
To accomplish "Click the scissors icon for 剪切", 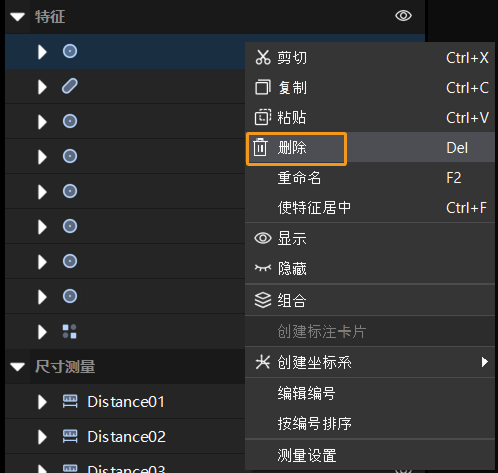I will pyautogui.click(x=263, y=57).
